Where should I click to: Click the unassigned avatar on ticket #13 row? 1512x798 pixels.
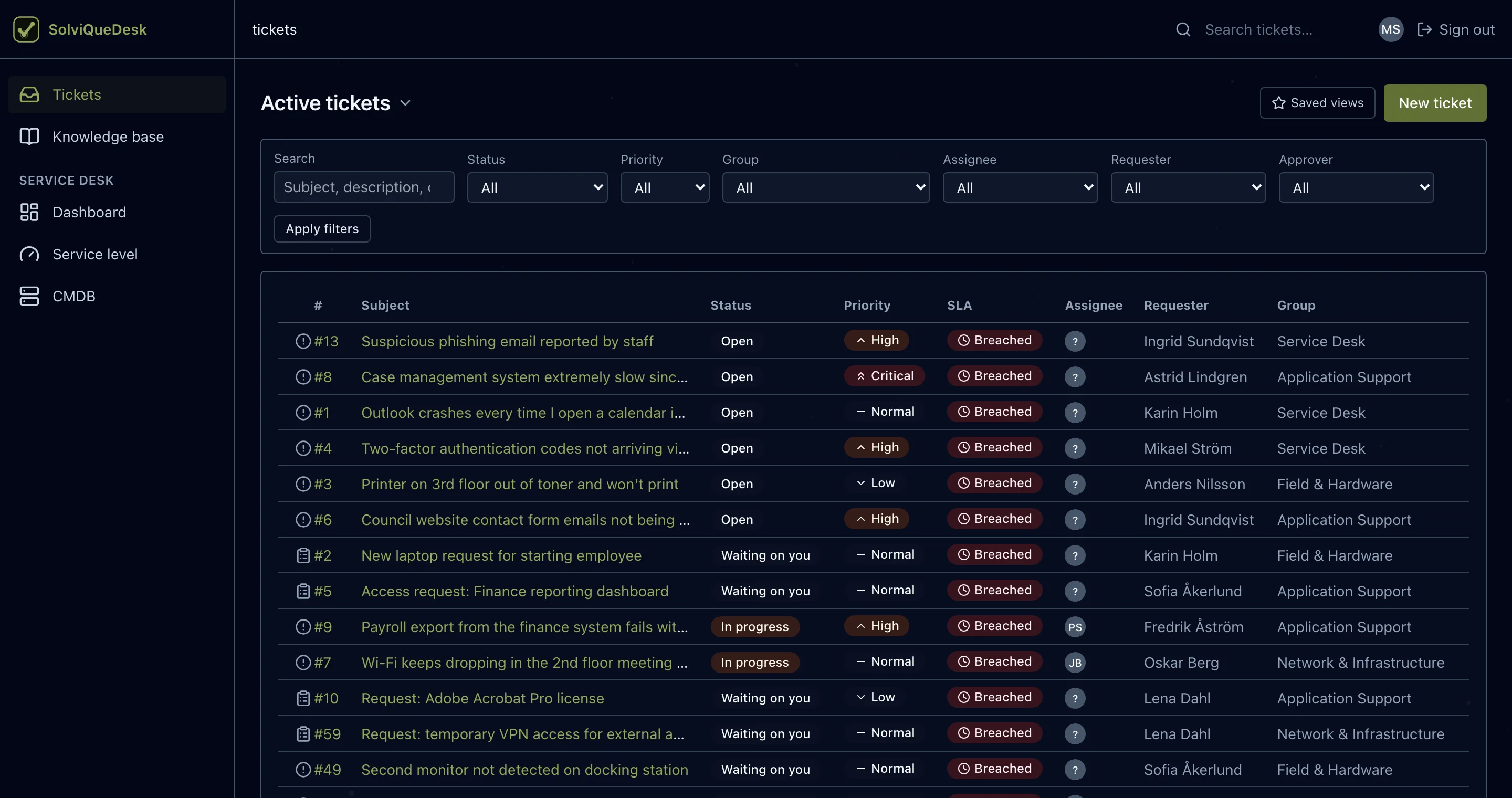point(1075,341)
